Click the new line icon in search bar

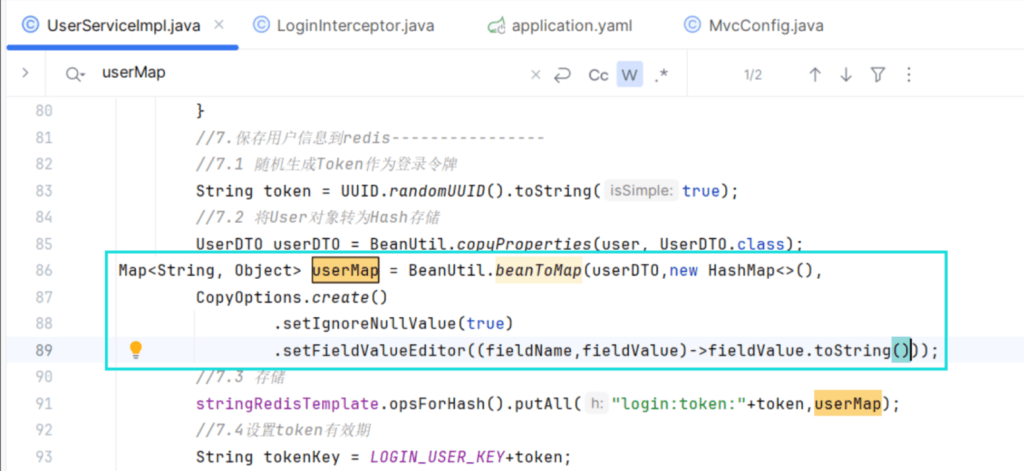[562, 75]
